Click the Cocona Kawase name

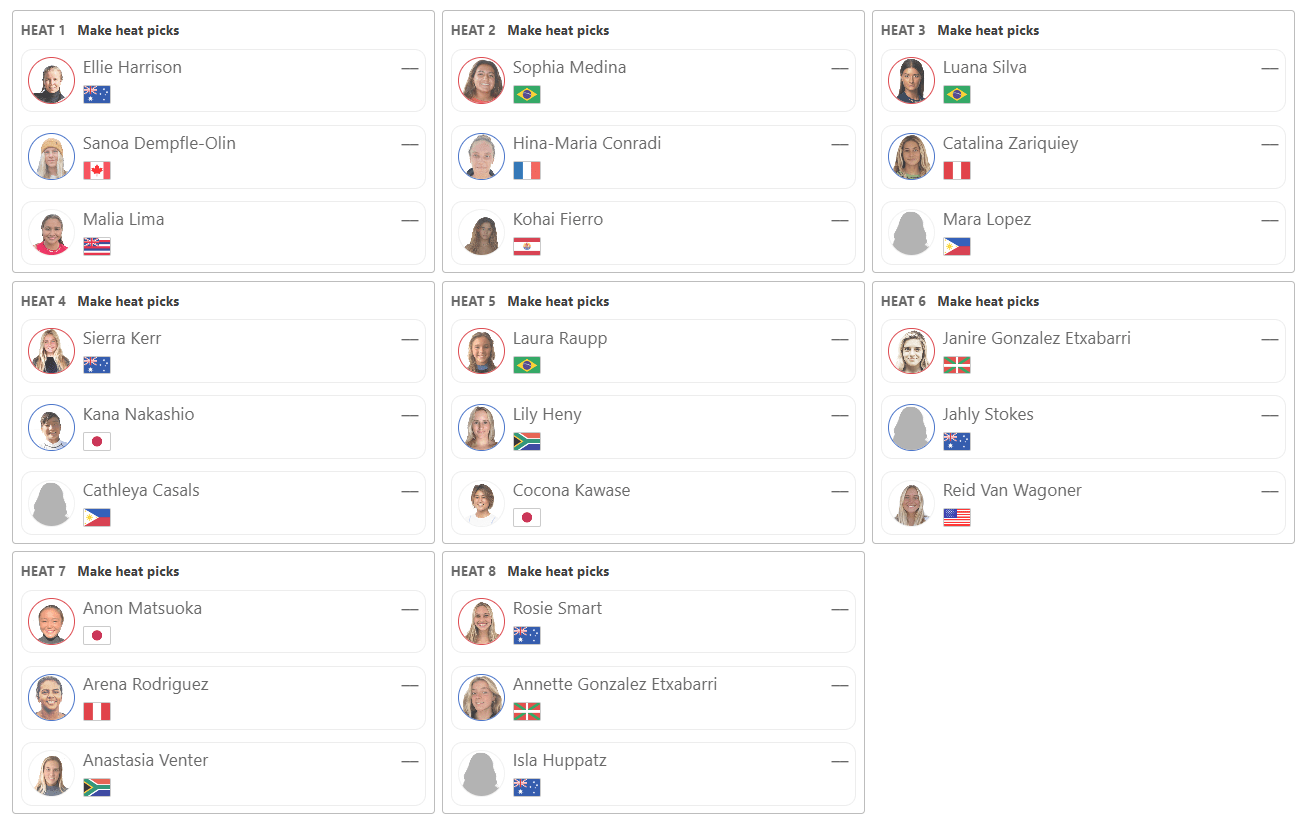point(571,490)
